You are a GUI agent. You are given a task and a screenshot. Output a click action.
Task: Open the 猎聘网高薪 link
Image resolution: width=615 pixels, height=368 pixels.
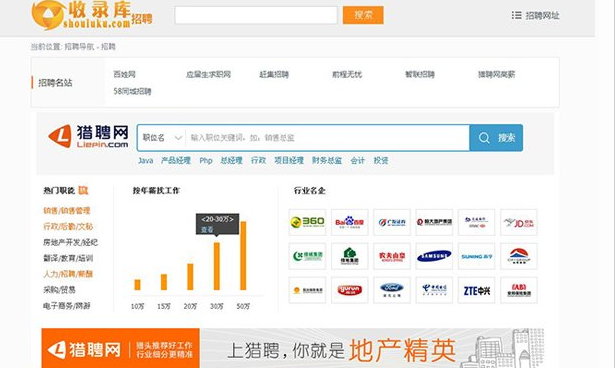(496, 74)
